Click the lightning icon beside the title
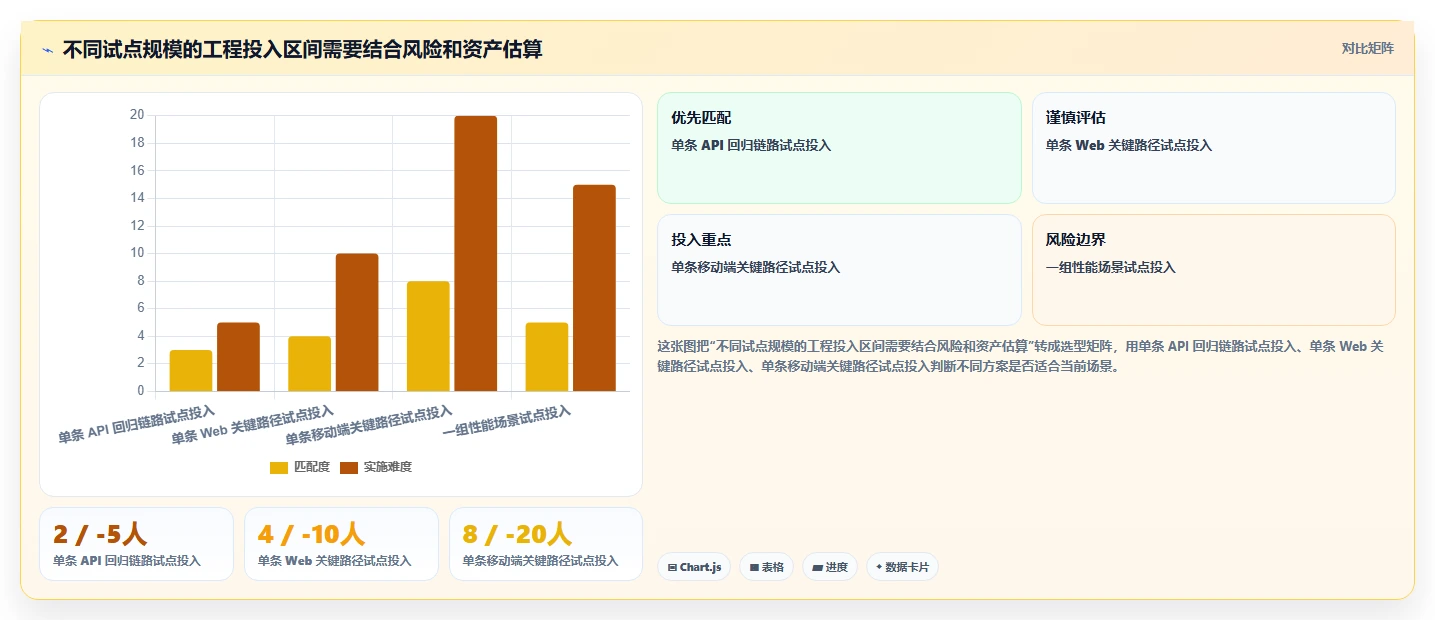Image resolution: width=1435 pixels, height=620 pixels. click(47, 50)
